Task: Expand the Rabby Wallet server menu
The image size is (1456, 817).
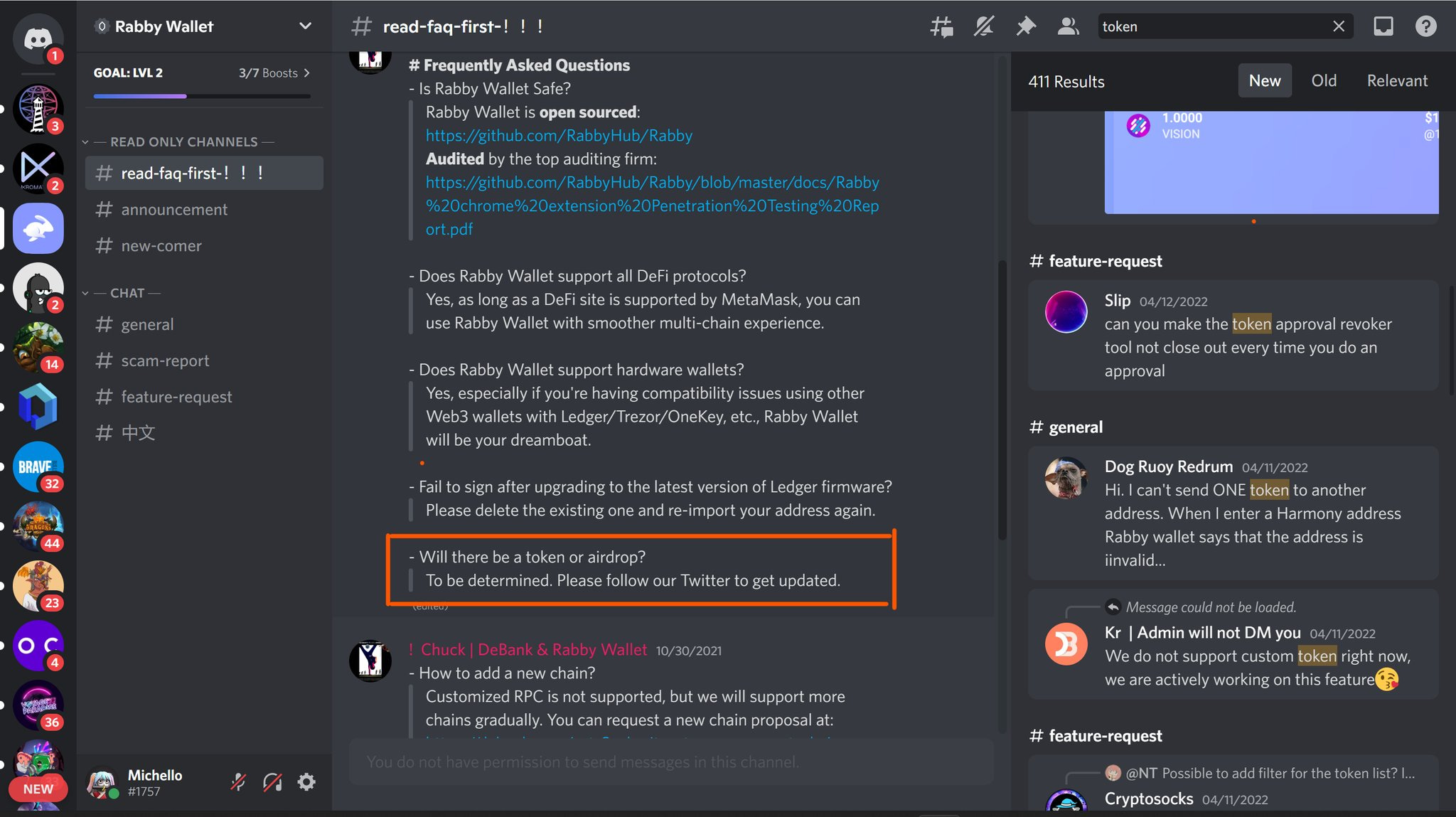Action: click(305, 26)
